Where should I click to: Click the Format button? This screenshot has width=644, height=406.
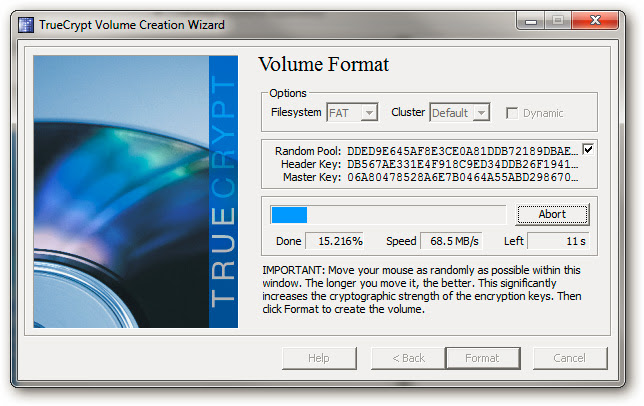(x=483, y=358)
